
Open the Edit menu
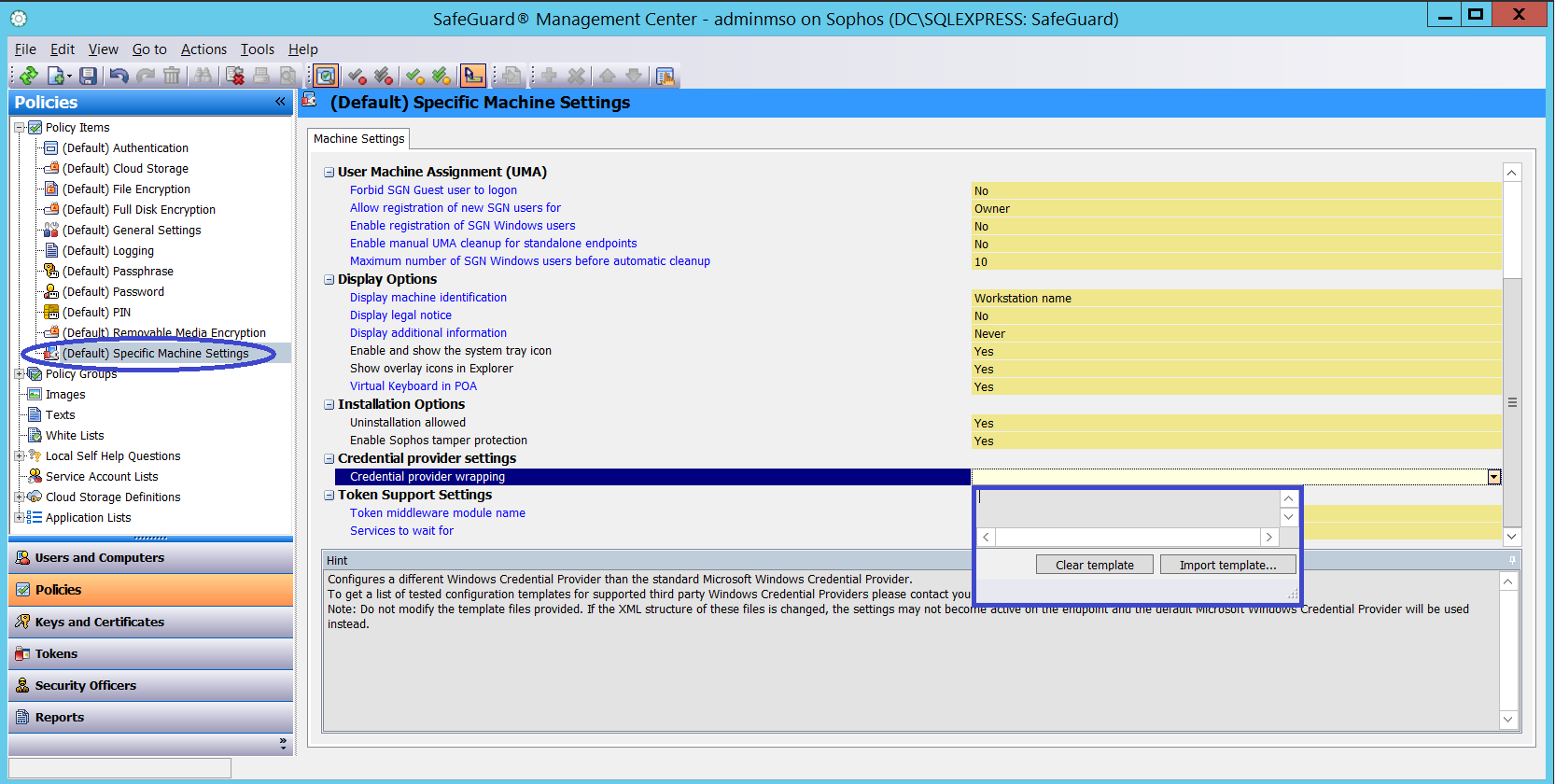point(63,49)
